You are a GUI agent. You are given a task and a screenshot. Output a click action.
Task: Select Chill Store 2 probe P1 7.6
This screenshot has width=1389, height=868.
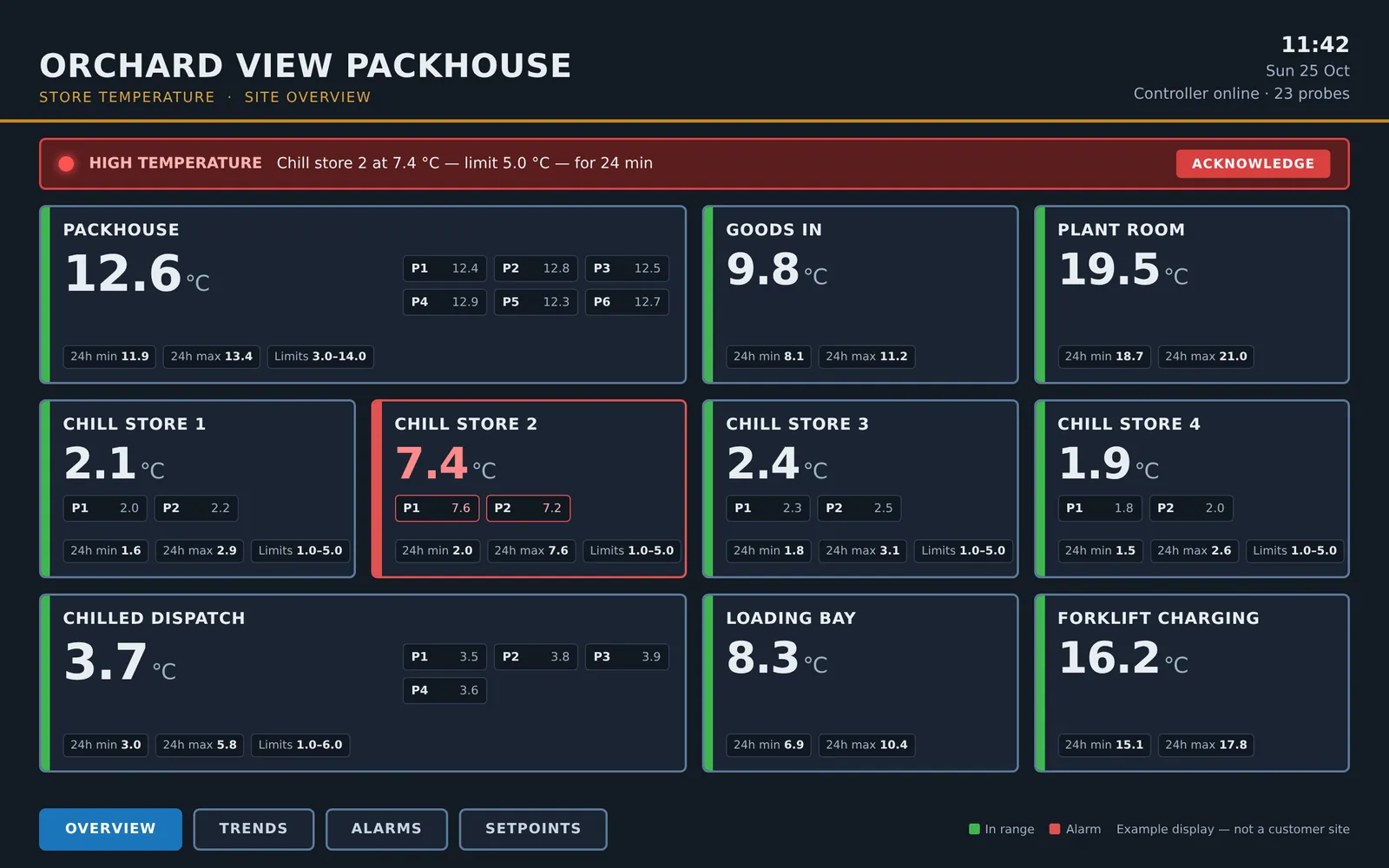[437, 509]
